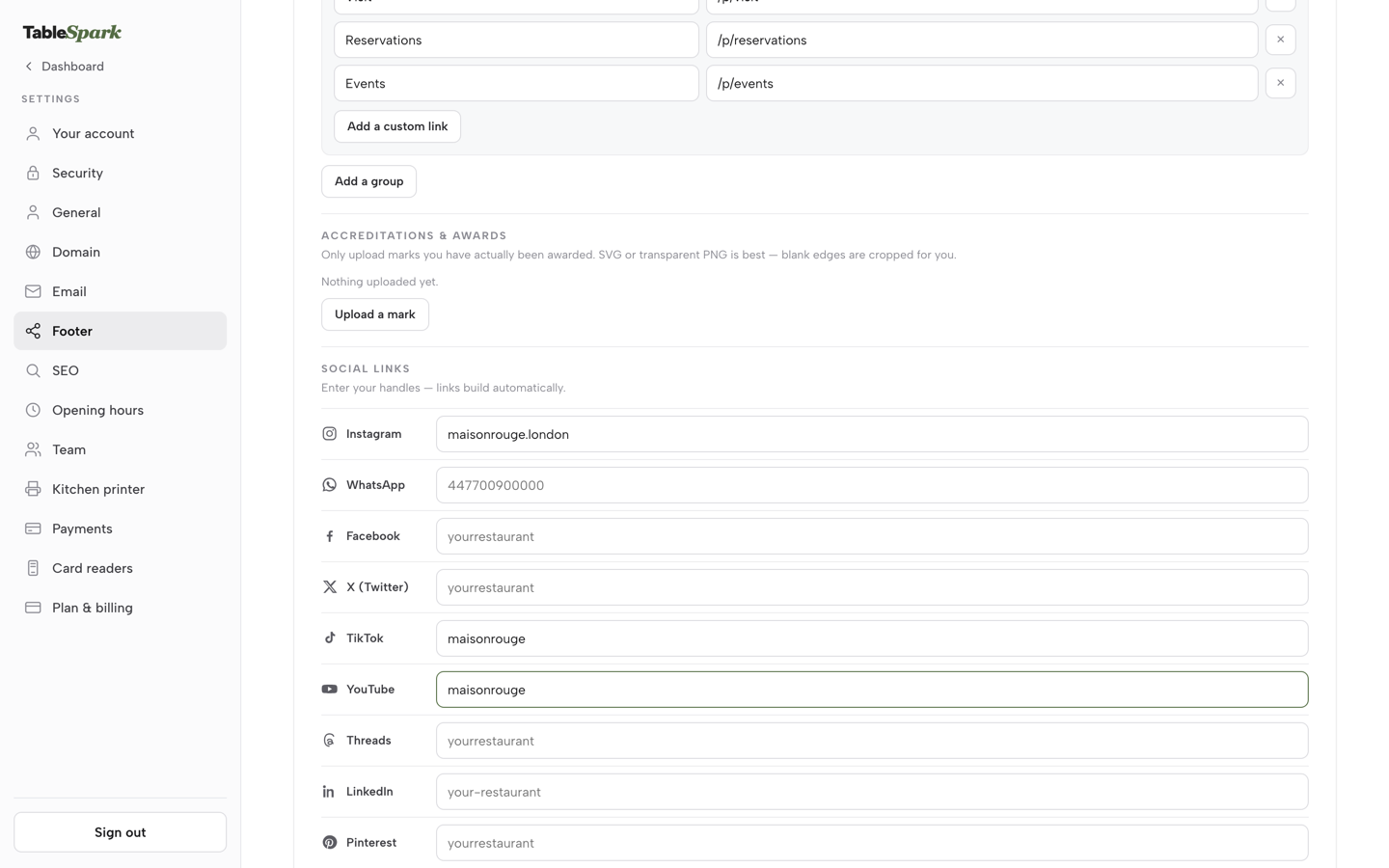The width and height of the screenshot is (1389, 868).
Task: Click the LinkedIn icon in Social Links
Action: coord(329,792)
